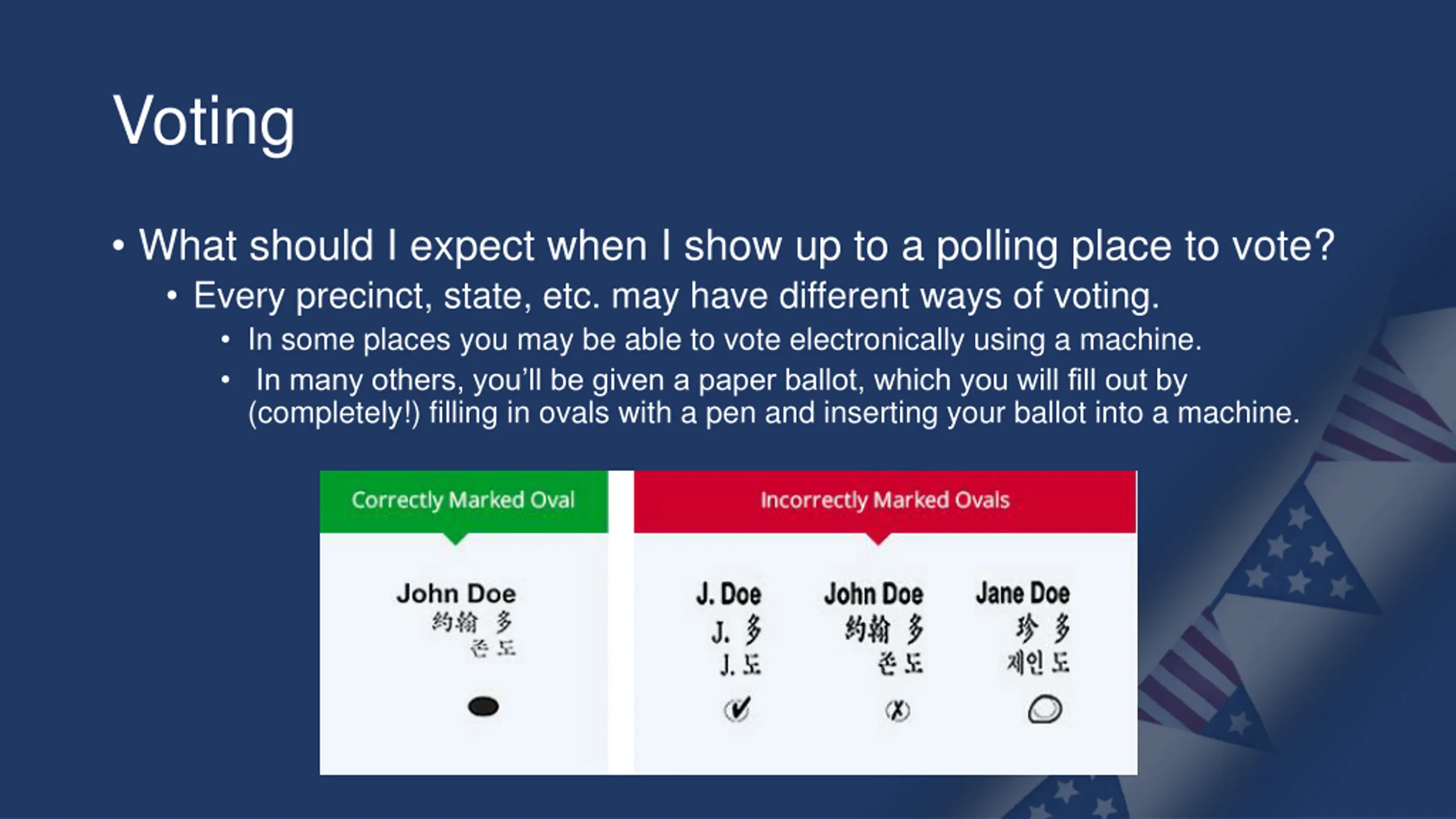
Task: Click the circled empty oval under Jane Doe
Action: tap(1045, 709)
